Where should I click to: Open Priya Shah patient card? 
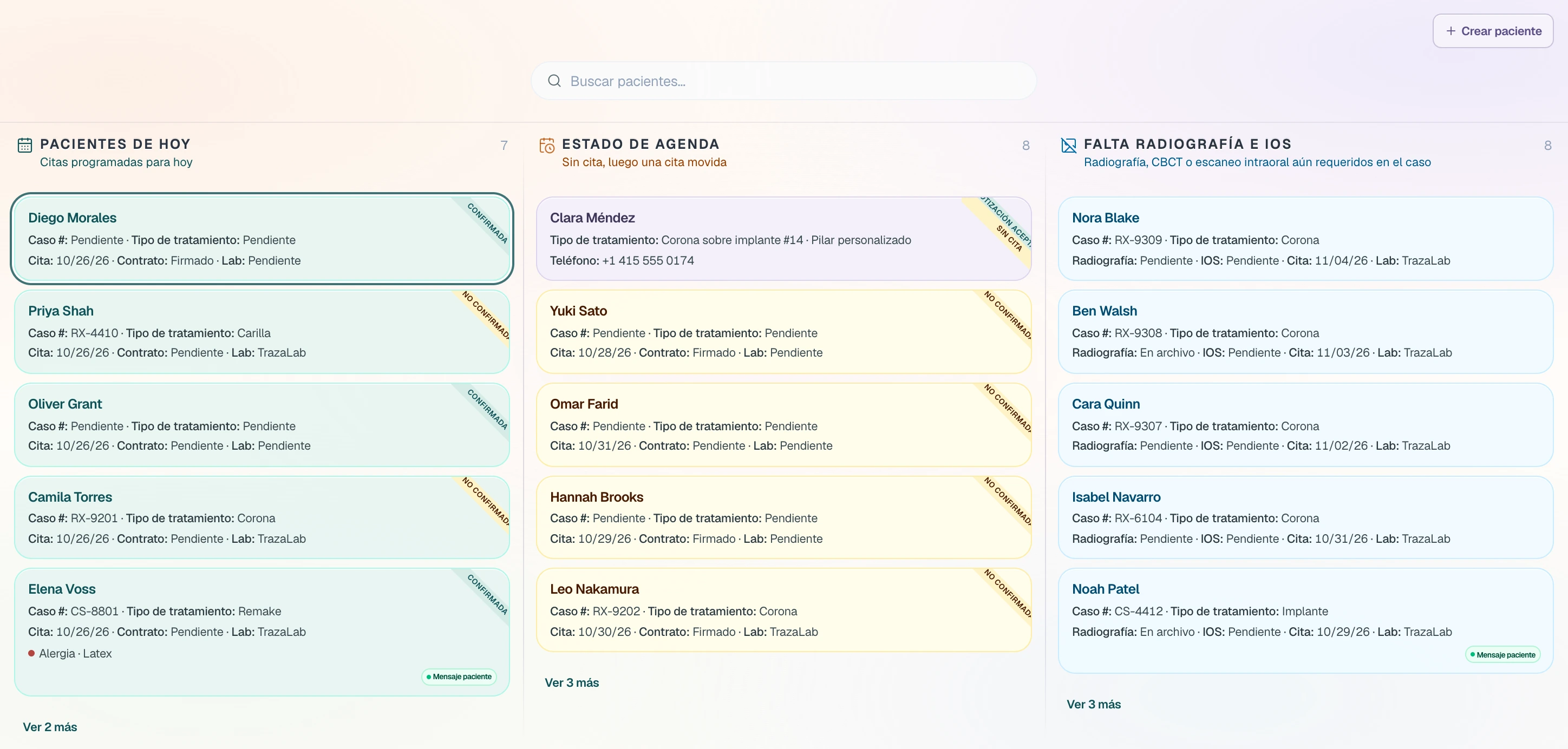point(262,332)
